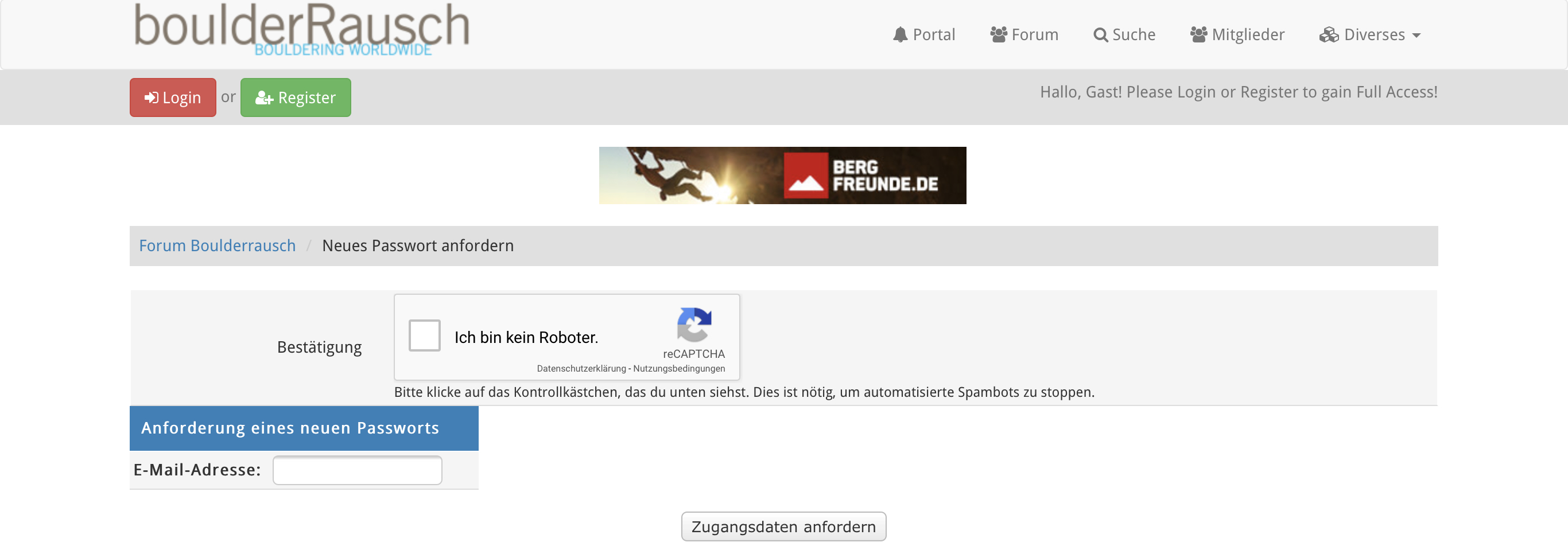The image size is (1568, 558).
Task: Check the 'Ich bin kein Roboter' checkbox
Action: point(424,335)
